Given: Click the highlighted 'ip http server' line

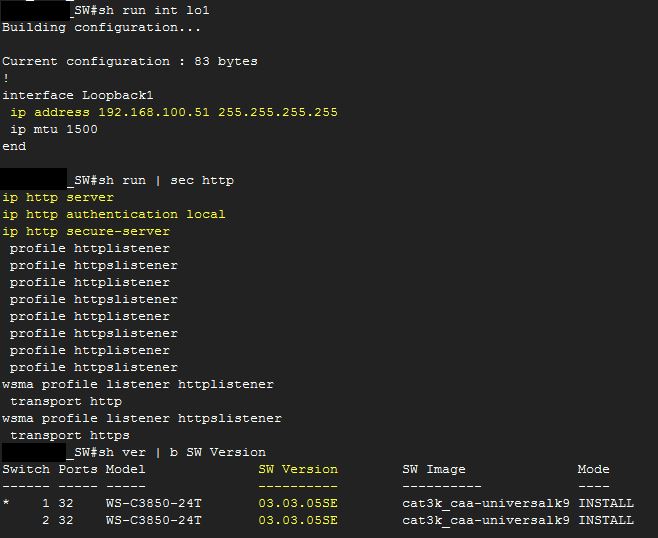Looking at the screenshot, I should point(58,197).
